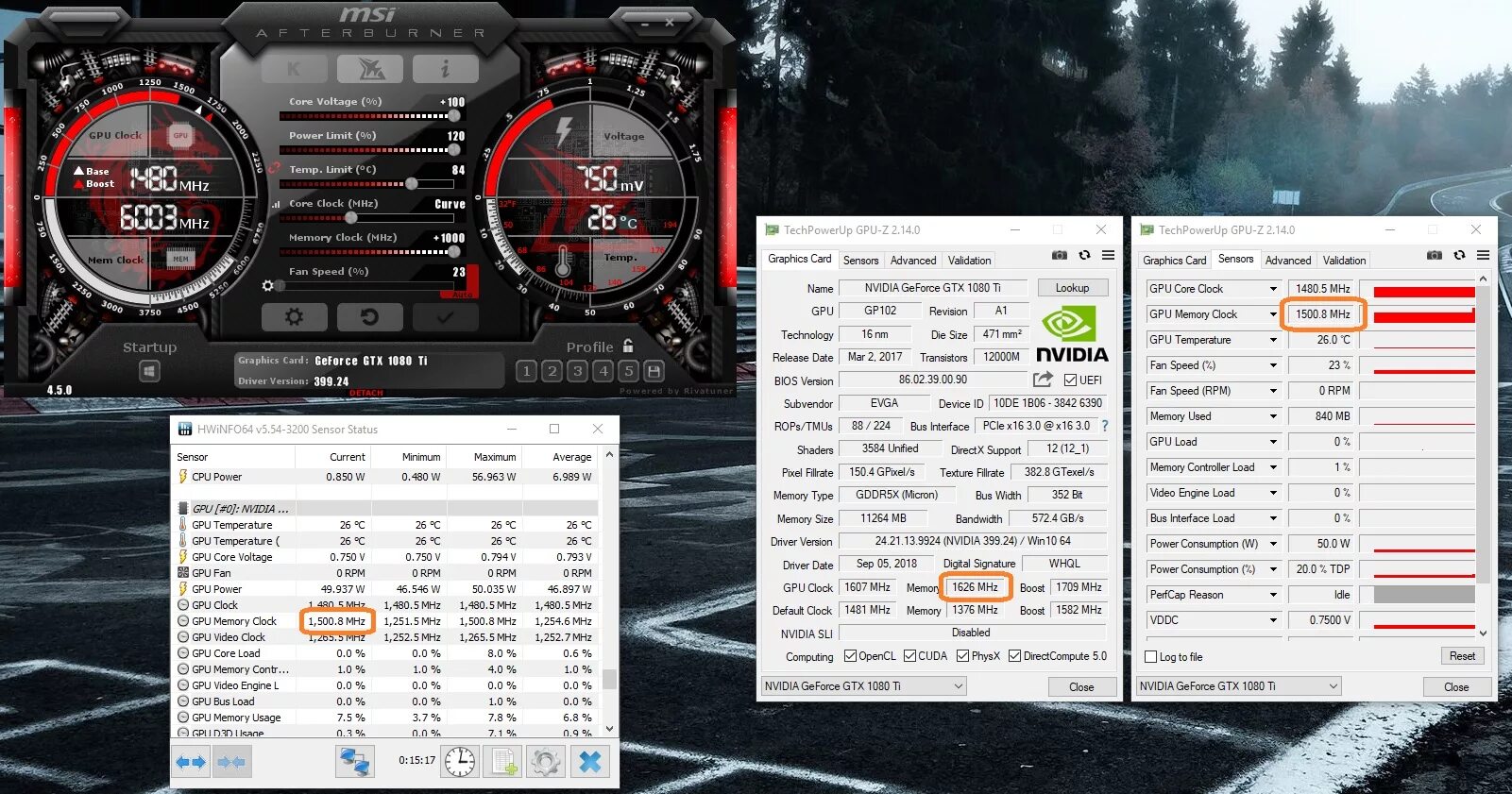Click Close button in left GPU-Z window
The height and width of the screenshot is (794, 1512).
click(1082, 687)
